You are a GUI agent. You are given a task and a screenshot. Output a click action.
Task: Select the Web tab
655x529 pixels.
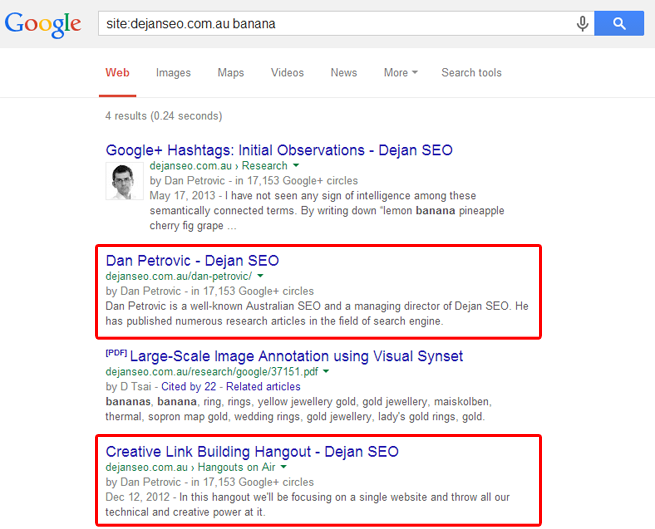click(x=117, y=73)
